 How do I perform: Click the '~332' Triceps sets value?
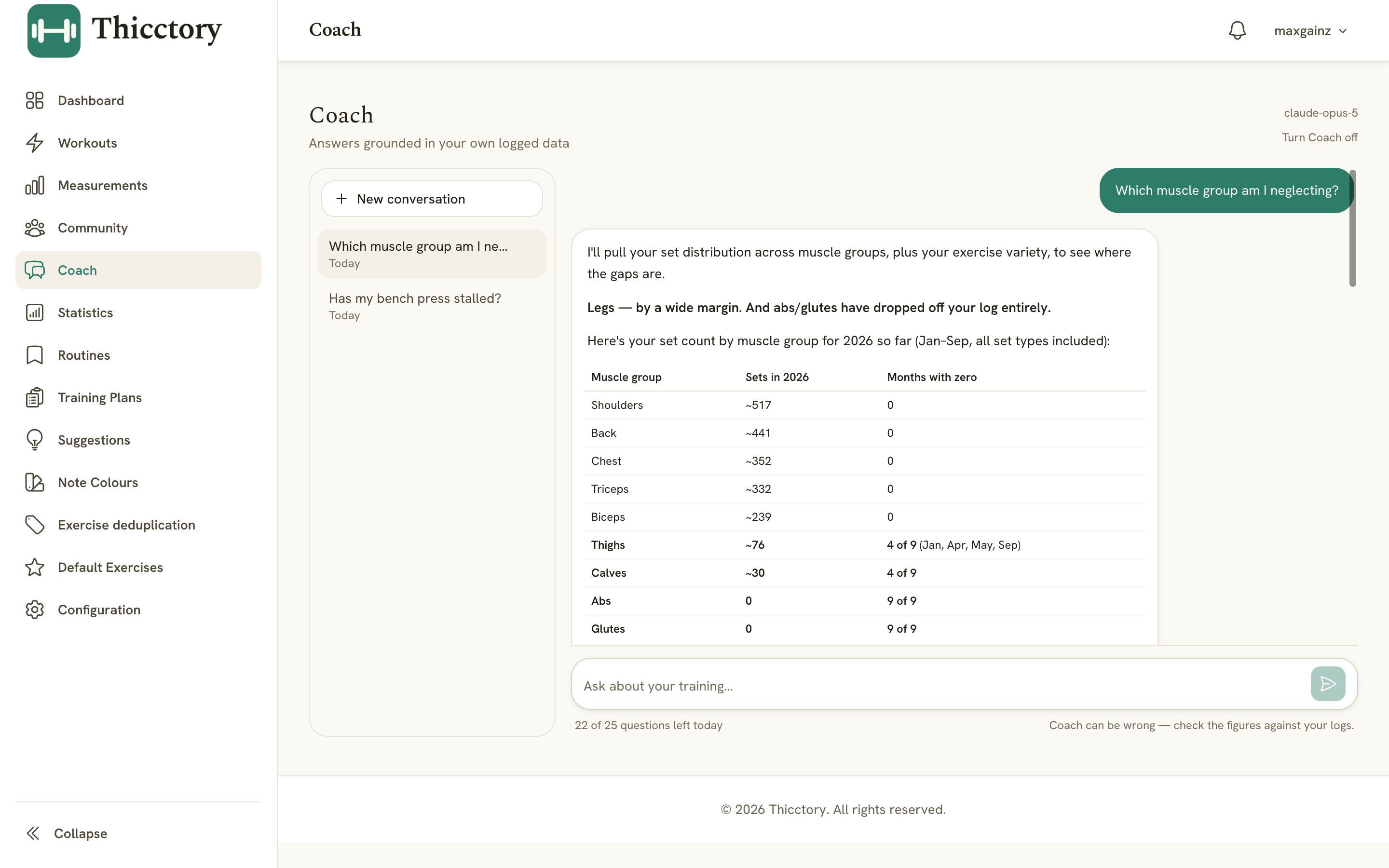click(758, 489)
